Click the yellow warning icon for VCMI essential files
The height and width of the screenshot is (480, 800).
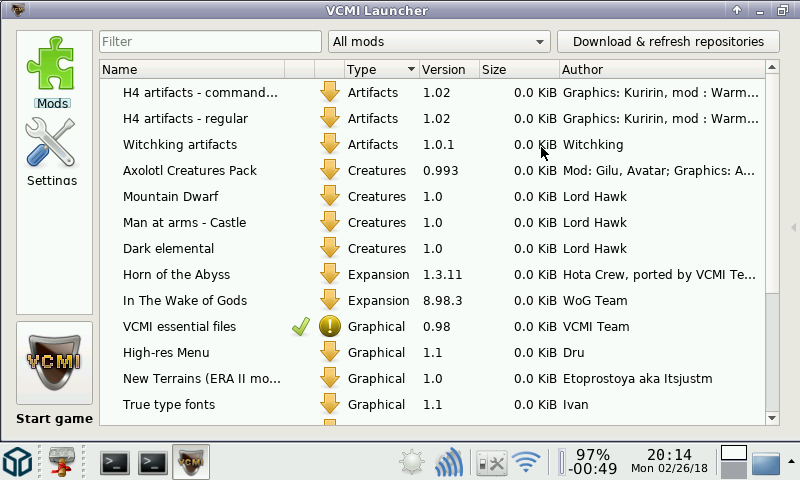(x=330, y=327)
